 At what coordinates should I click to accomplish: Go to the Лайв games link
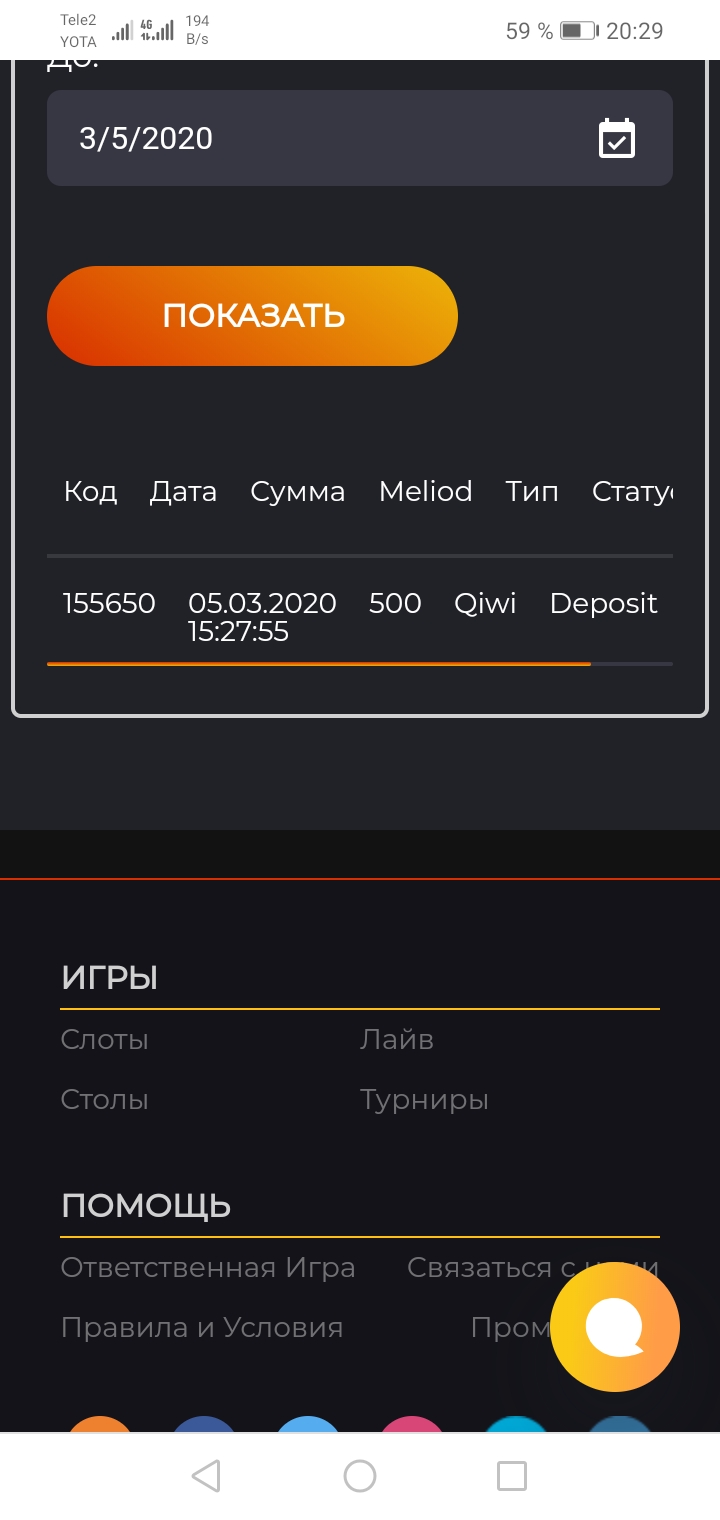point(397,1040)
